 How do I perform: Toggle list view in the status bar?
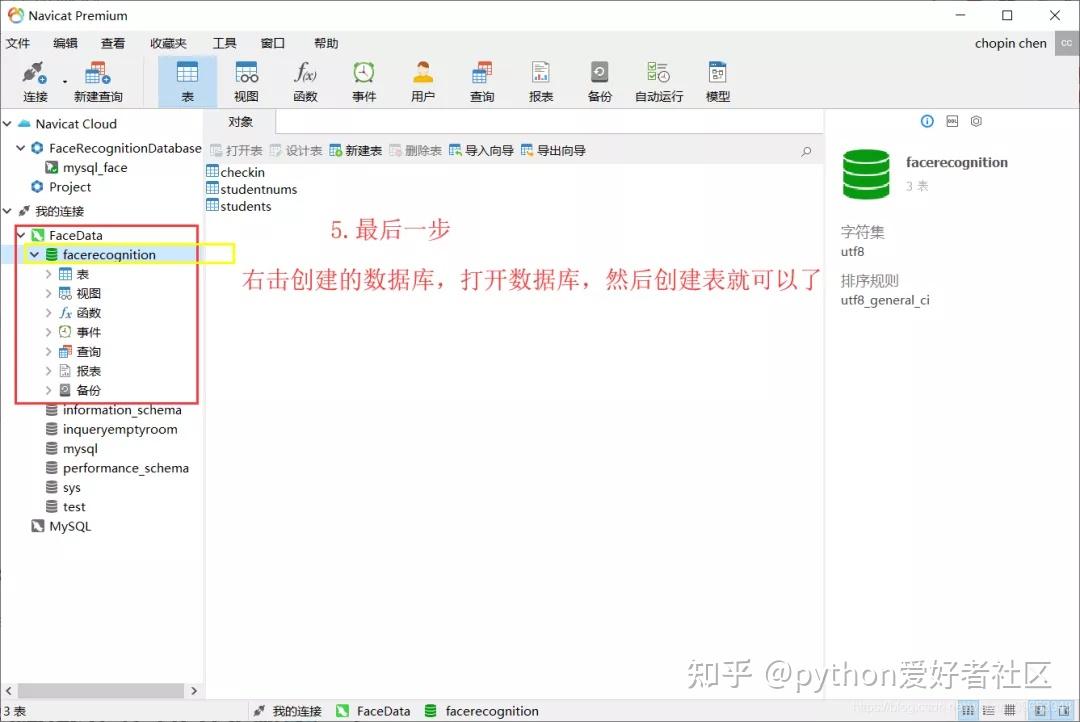(987, 710)
